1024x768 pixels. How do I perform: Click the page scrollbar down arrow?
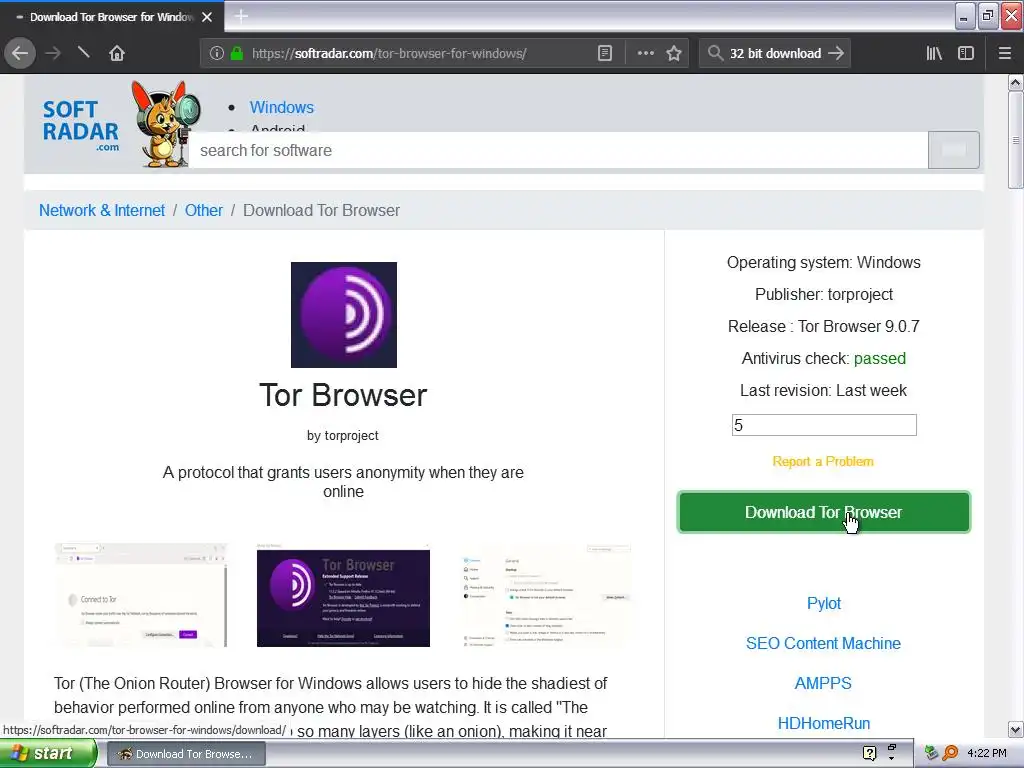tap(1016, 729)
